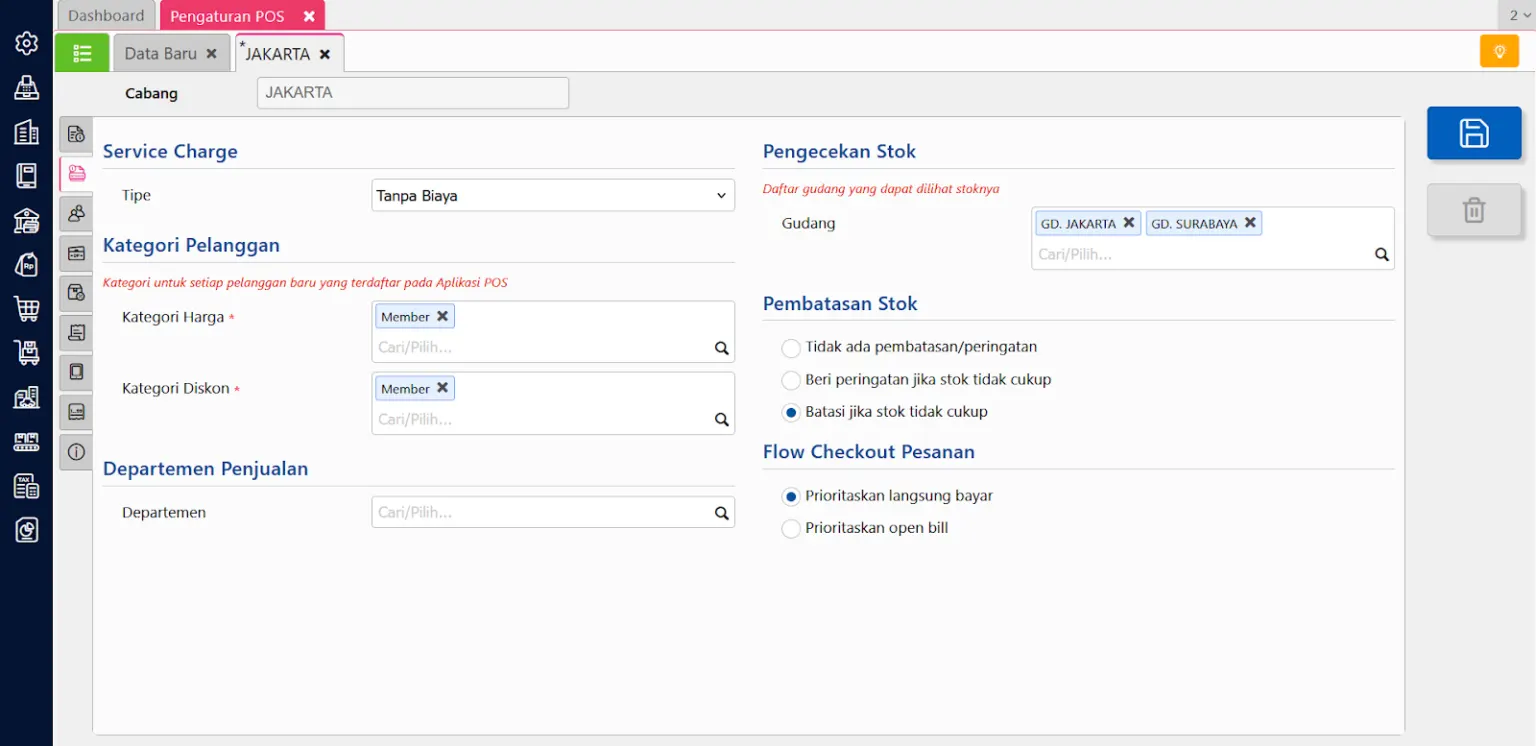The height and width of the screenshot is (746, 1536).
Task: Select Prioritaskan langsung bayar option
Action: [791, 496]
